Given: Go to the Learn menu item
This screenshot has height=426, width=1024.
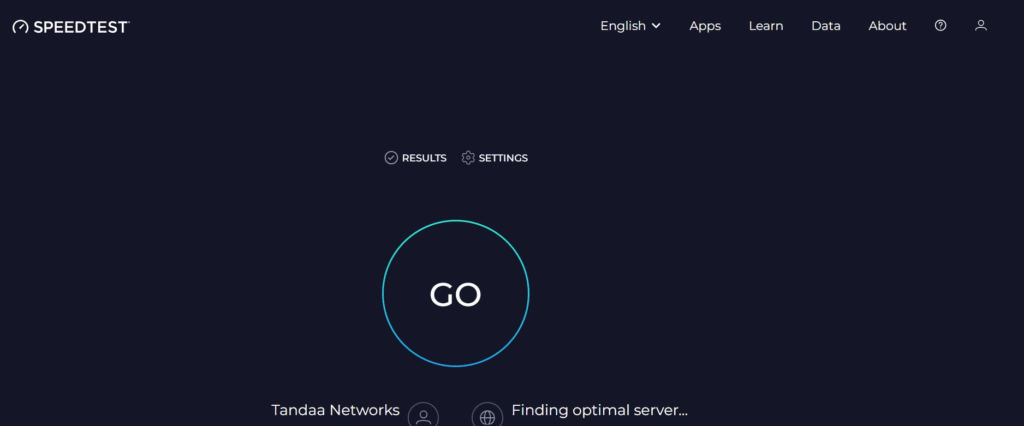Looking at the screenshot, I should [x=766, y=26].
